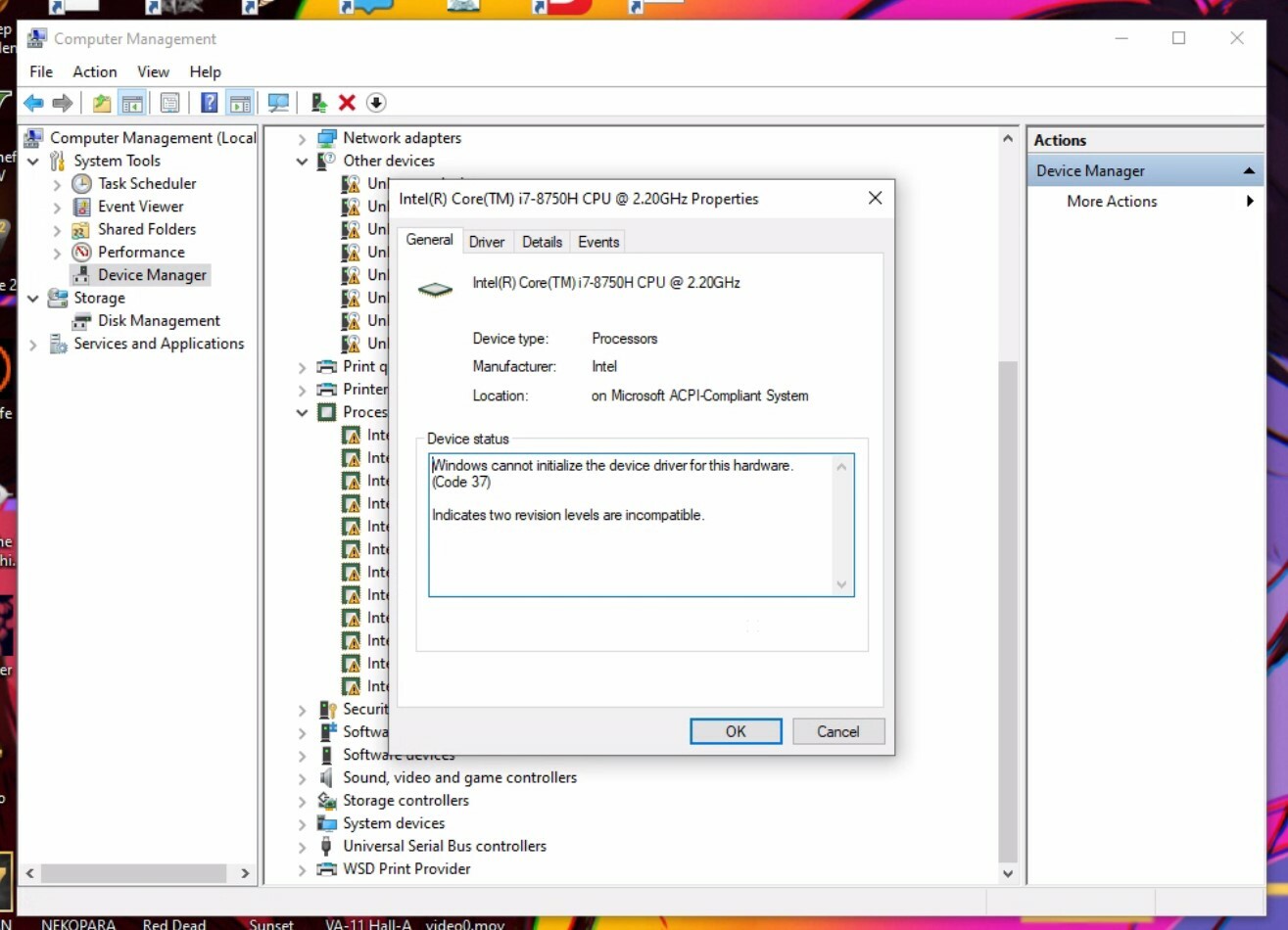Open the Help menu

click(x=205, y=71)
